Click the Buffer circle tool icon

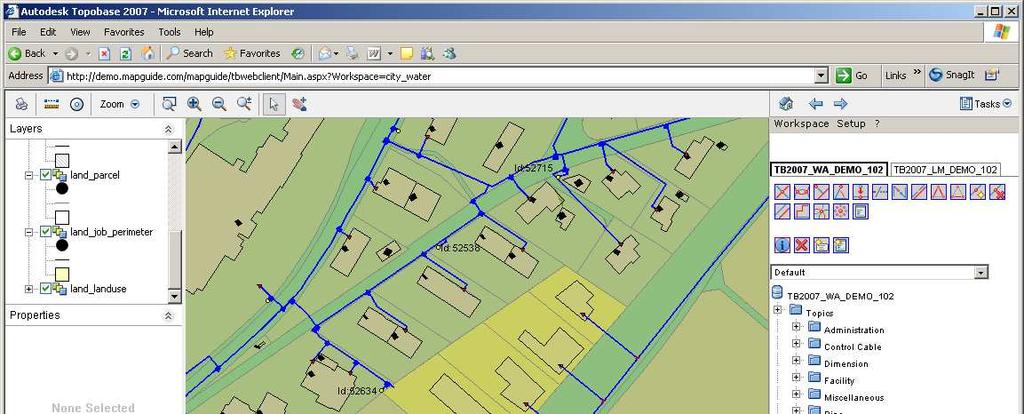click(77, 104)
